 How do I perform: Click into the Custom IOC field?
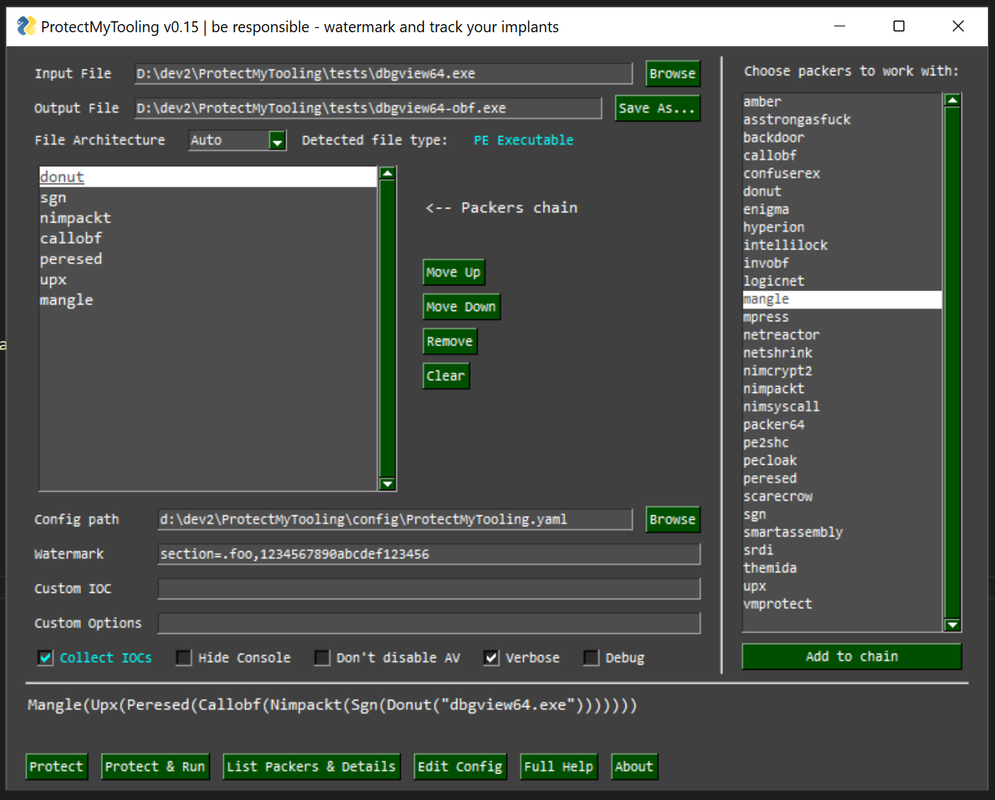click(x=429, y=589)
